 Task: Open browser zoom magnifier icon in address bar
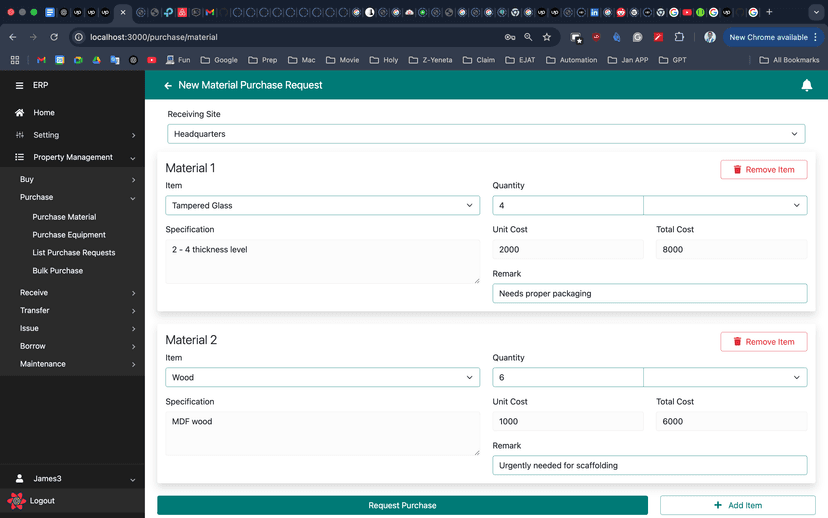tap(528, 37)
